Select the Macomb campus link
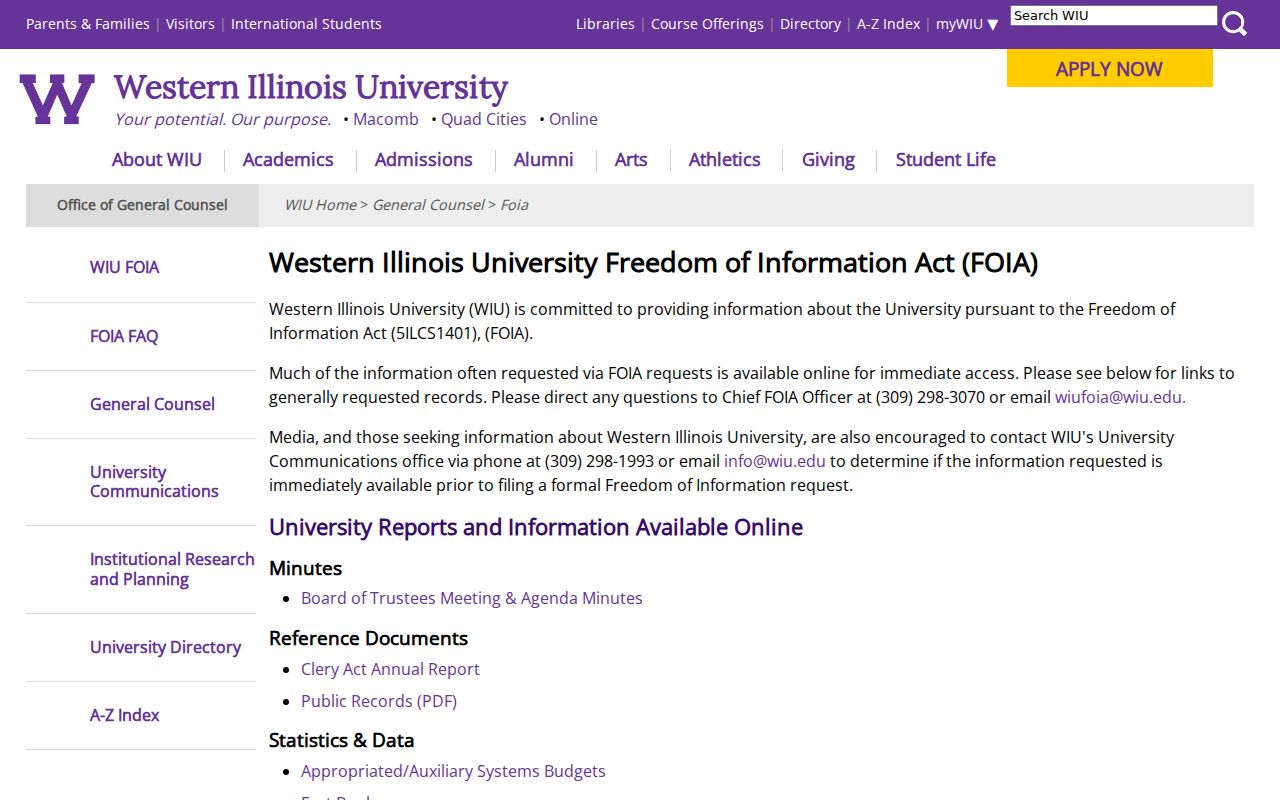 (385, 119)
